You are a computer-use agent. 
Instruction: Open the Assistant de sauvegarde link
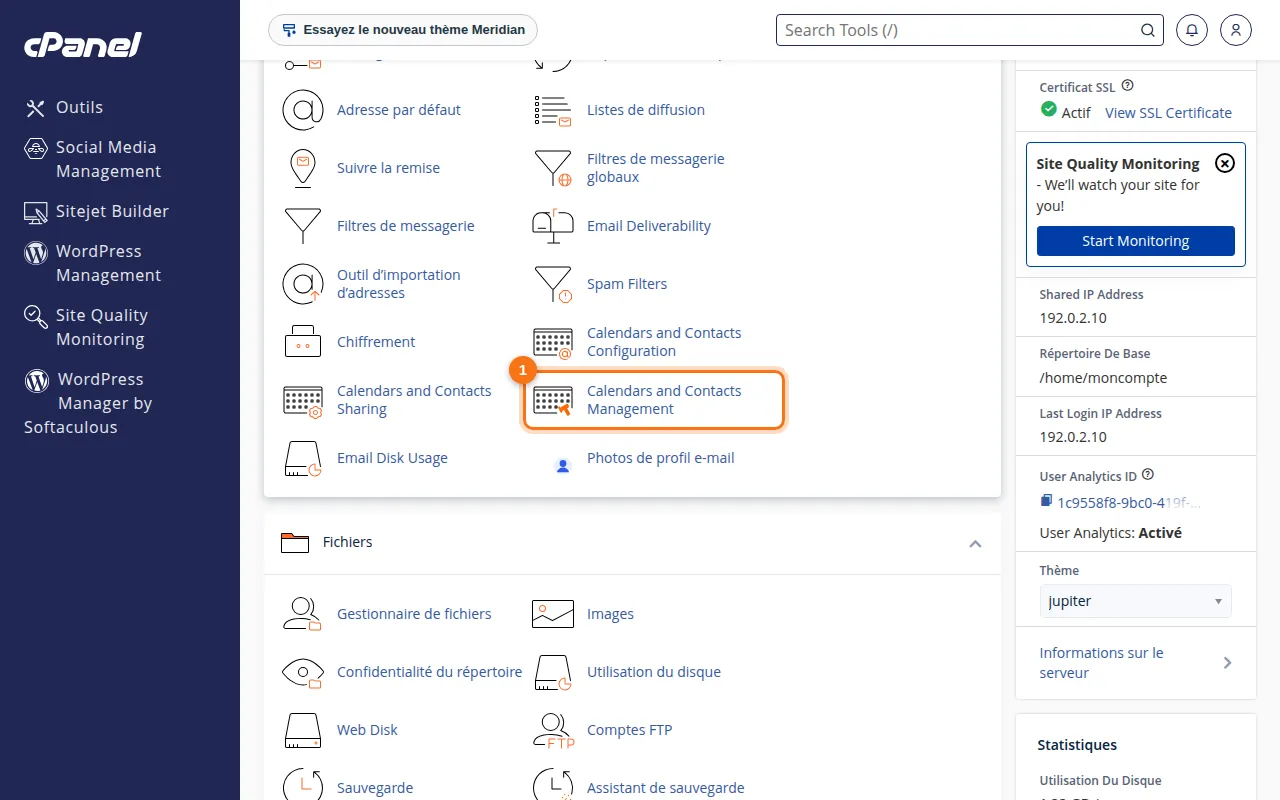[666, 788]
